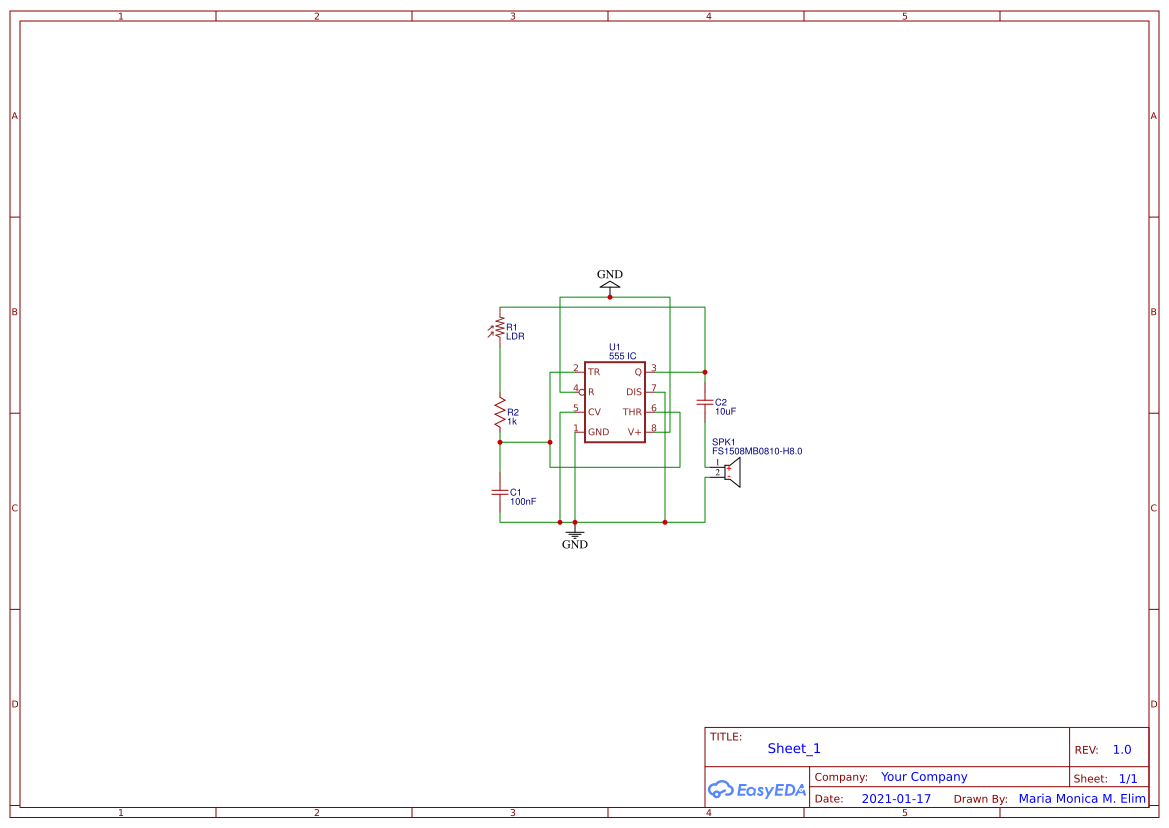This screenshot has width=1169, height=828.
Task: Click the R2 1k resistor symbol
Action: 500,413
